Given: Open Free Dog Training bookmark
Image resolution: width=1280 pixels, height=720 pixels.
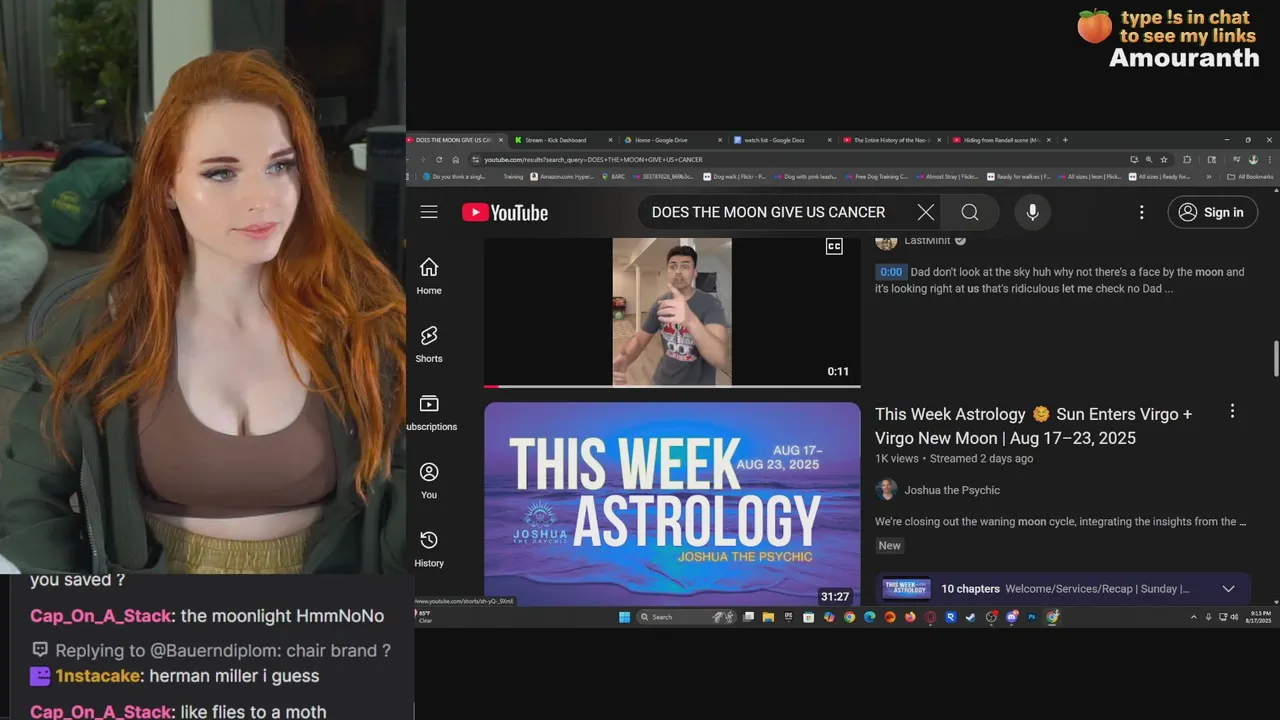Looking at the screenshot, I should click(x=876, y=177).
